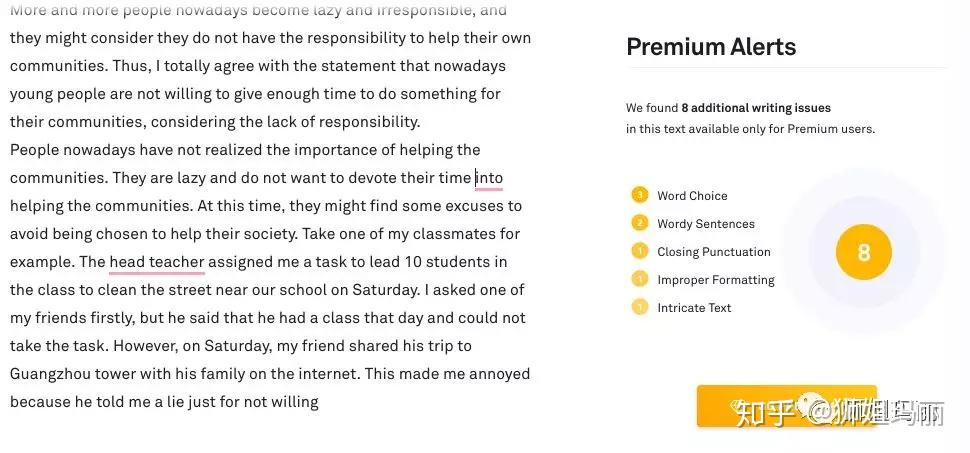
Task: Click the Premium Alerts heading
Action: pyautogui.click(x=711, y=47)
